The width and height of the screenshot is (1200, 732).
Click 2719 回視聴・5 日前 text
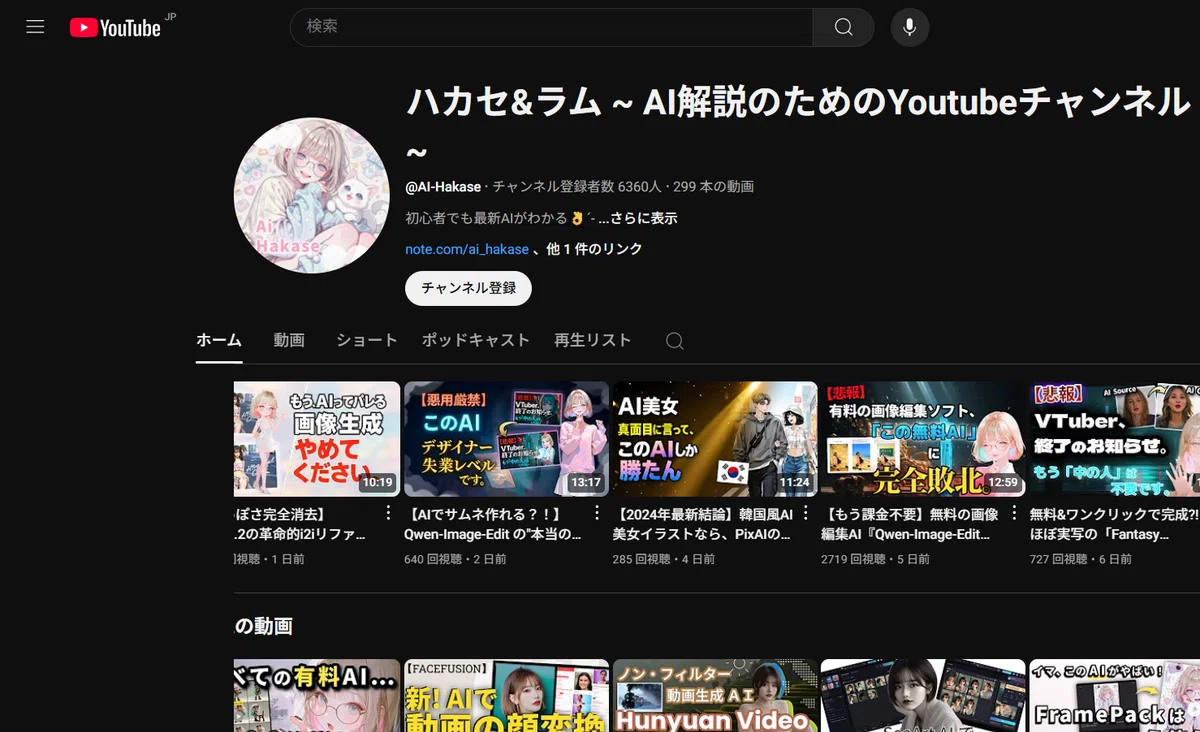pos(875,559)
